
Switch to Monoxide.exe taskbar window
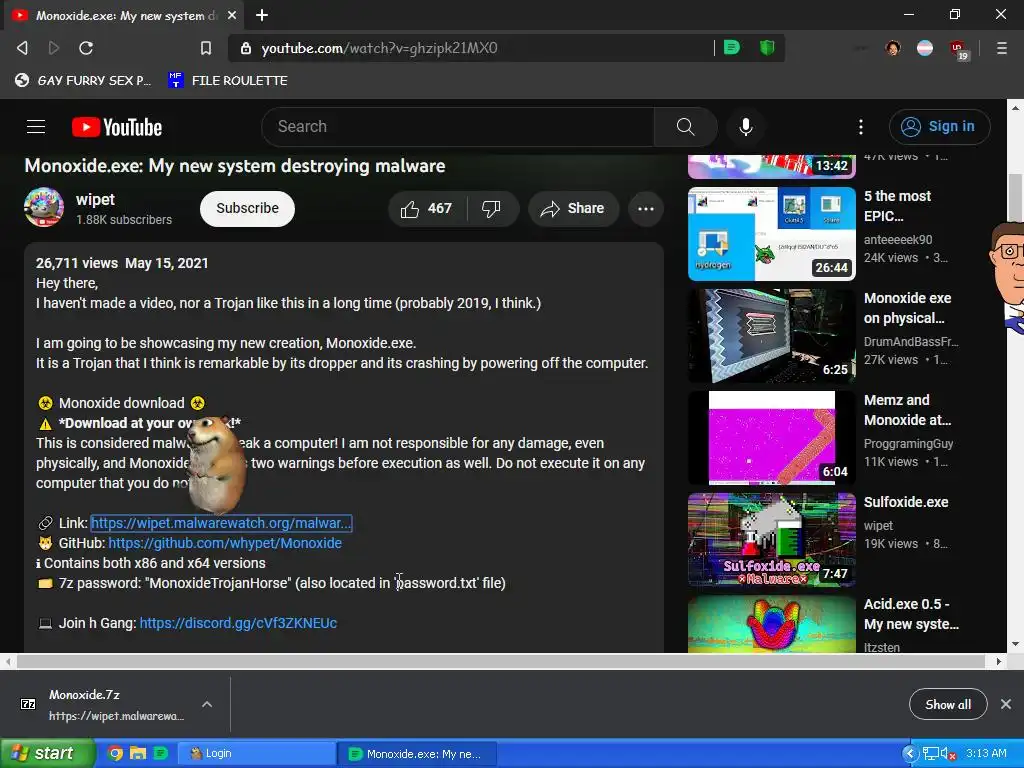[x=417, y=754]
